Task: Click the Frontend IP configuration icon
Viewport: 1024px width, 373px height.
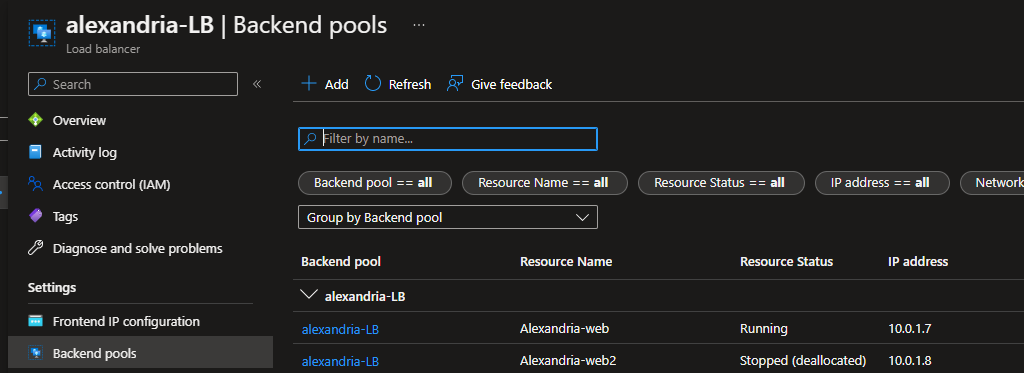Action: pyautogui.click(x=35, y=321)
